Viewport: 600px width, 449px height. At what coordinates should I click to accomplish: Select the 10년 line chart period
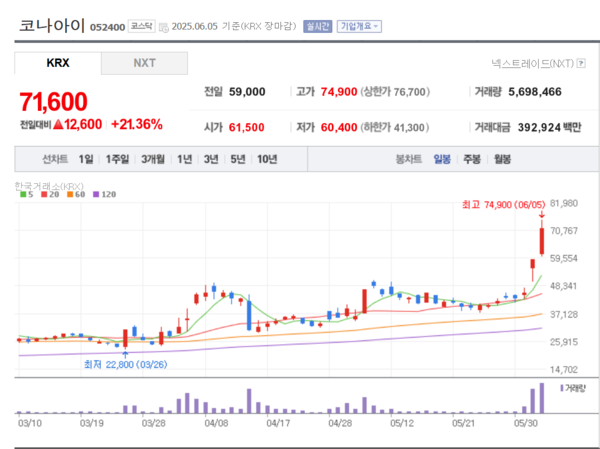click(x=267, y=159)
